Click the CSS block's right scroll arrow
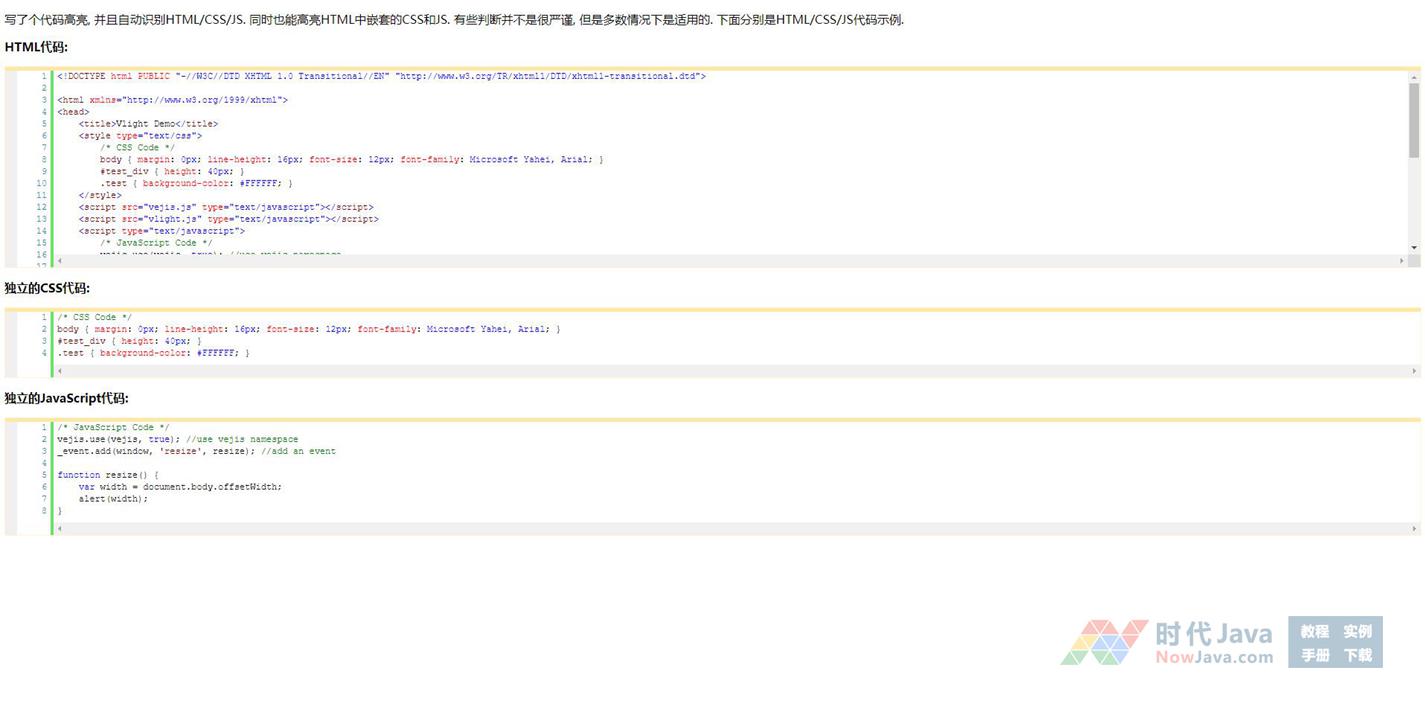The image size is (1425, 718). (x=1414, y=371)
